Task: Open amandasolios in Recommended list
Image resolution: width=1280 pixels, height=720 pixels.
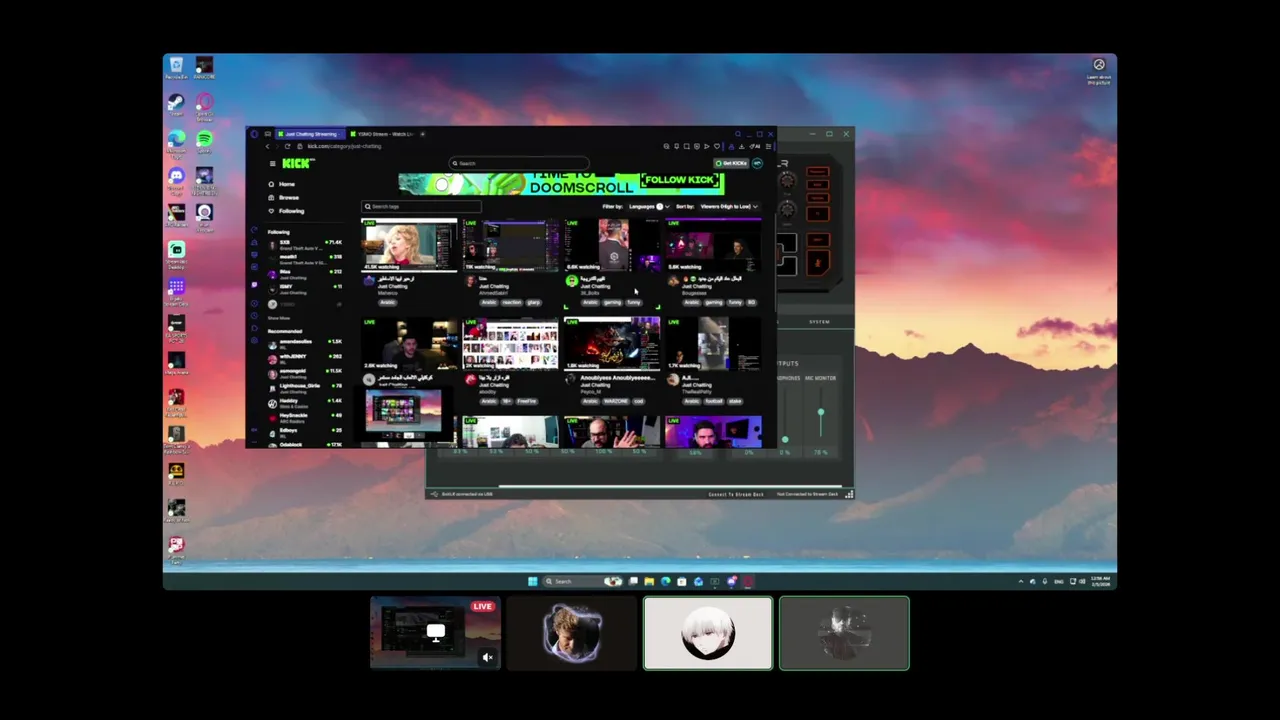Action: (x=305, y=343)
